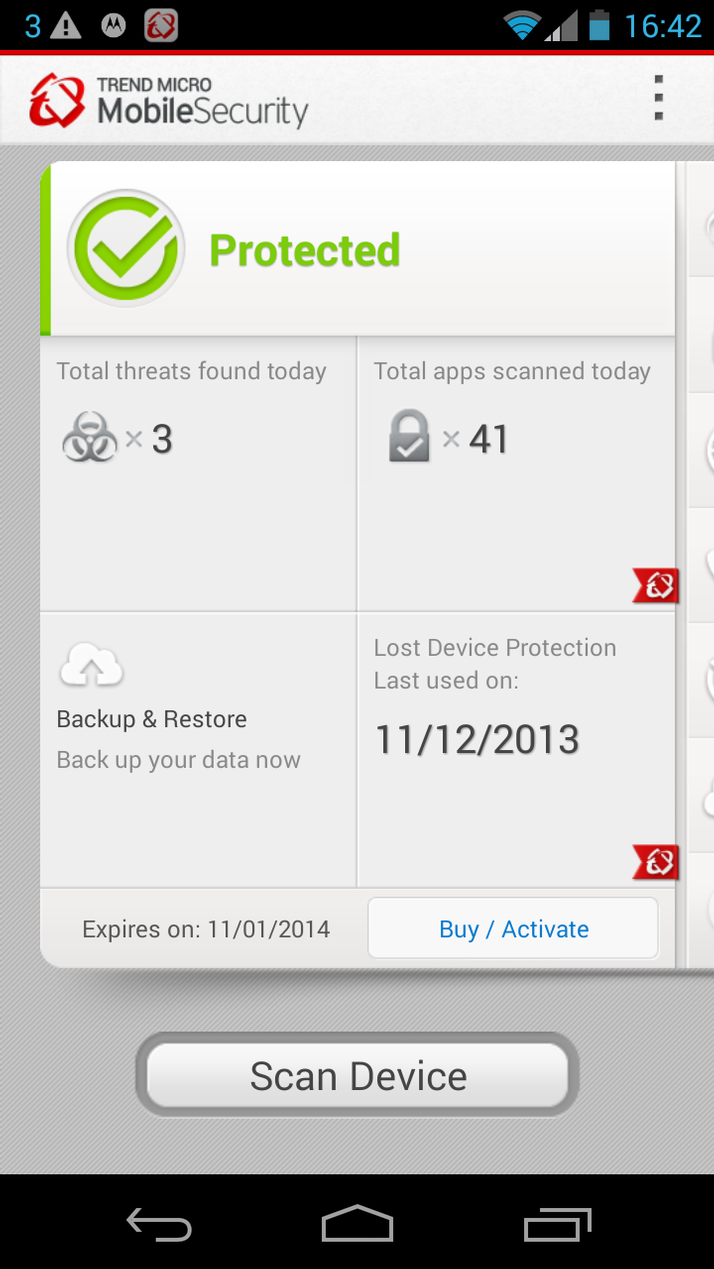714x1269 pixels.
Task: Tap the cloud Backup & Restore icon
Action: (92, 665)
